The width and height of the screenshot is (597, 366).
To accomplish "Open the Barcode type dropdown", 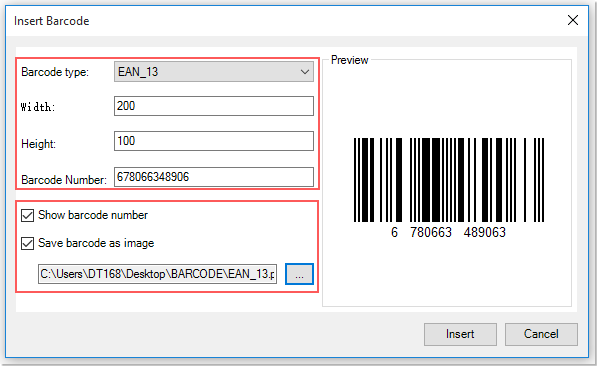I will point(214,72).
